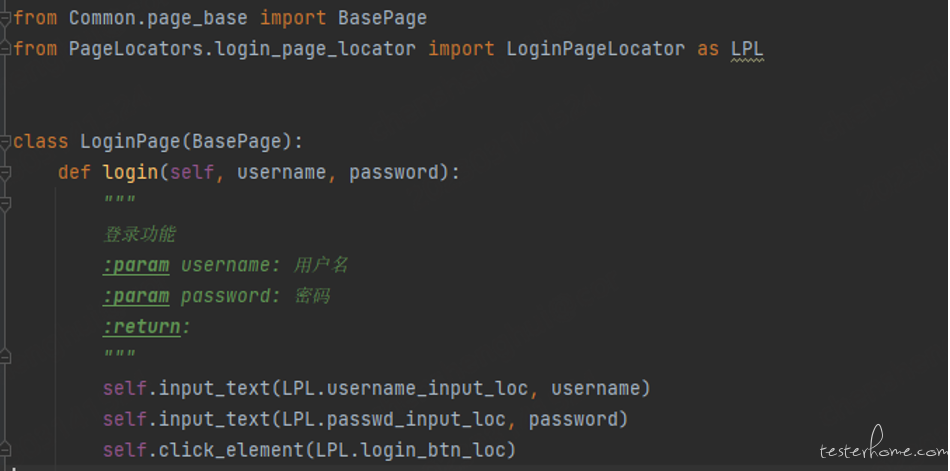The width and height of the screenshot is (950, 471).
Task: Click LPL.username_input_loc argument
Action: tap(405, 388)
